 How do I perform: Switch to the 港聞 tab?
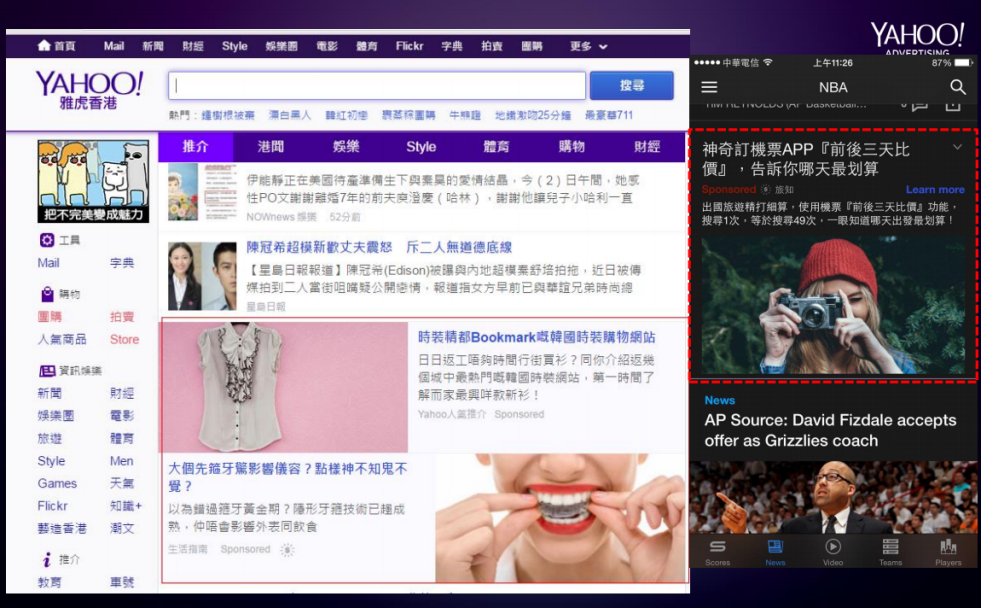pyautogui.click(x=271, y=147)
